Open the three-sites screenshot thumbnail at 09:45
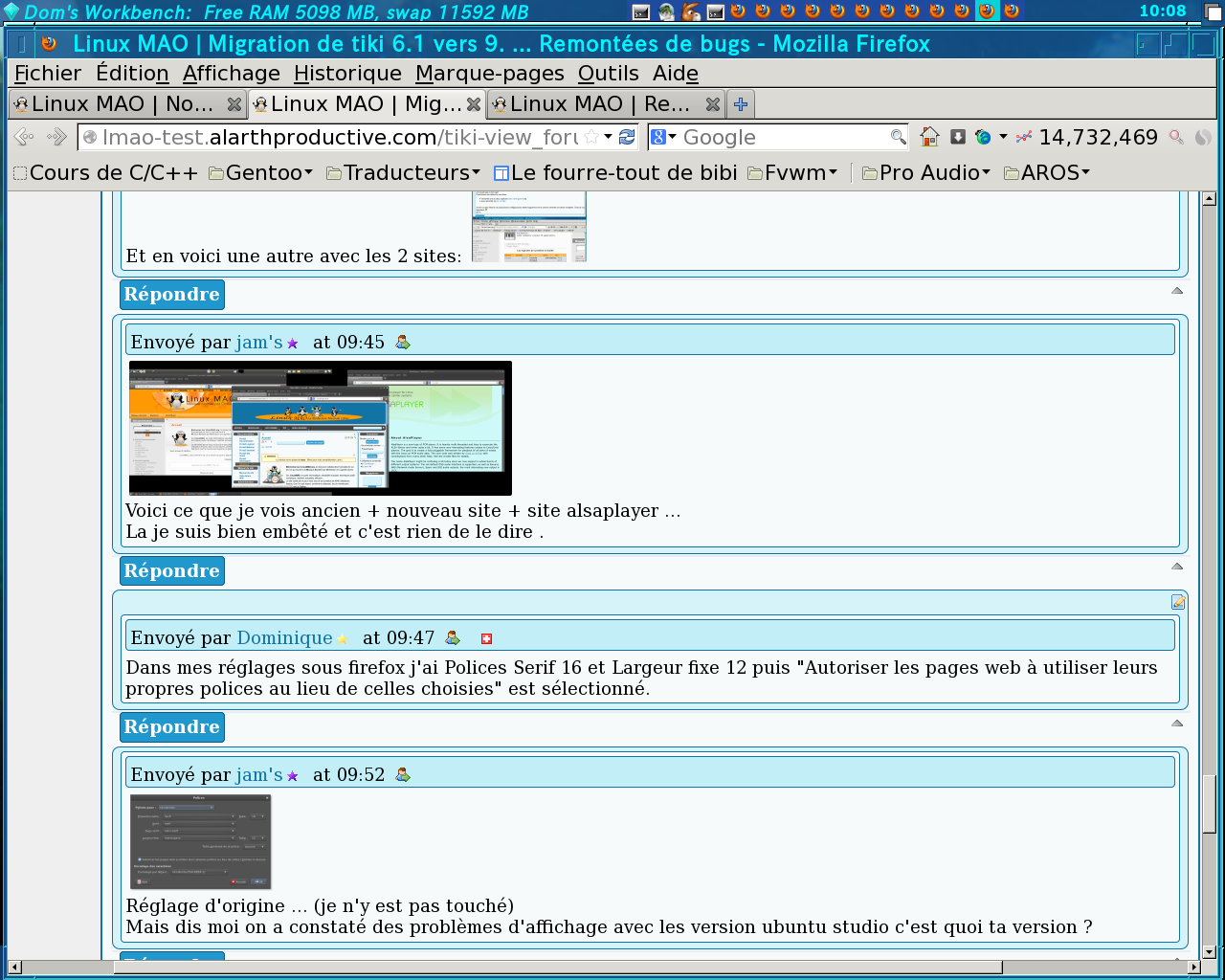 coord(321,428)
